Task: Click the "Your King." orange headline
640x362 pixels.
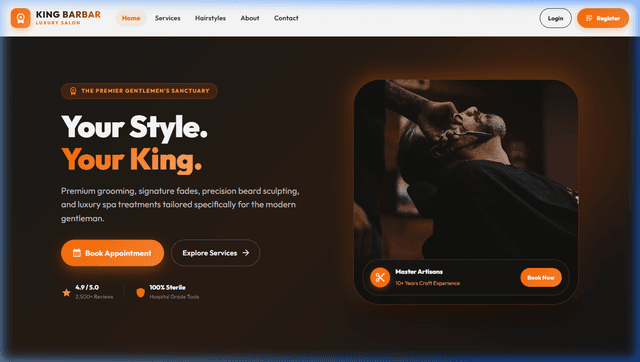Action: coord(131,160)
